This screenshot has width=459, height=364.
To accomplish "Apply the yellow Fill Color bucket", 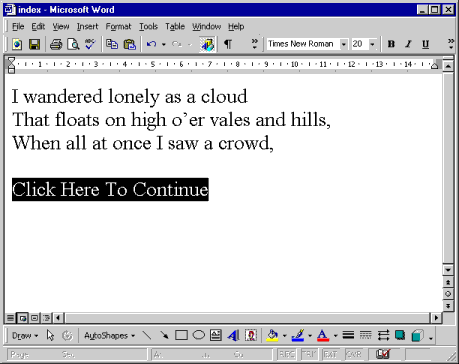I will (272, 335).
